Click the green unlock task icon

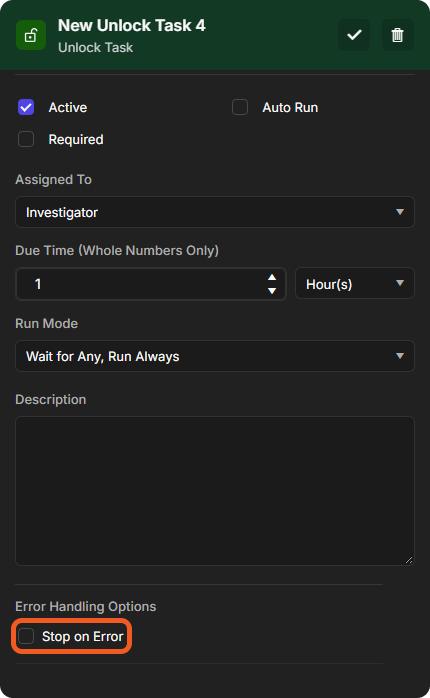pyautogui.click(x=31, y=35)
